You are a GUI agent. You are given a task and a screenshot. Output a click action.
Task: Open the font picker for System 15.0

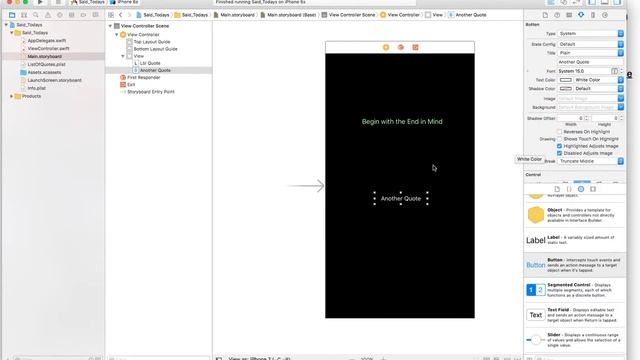[x=614, y=71]
